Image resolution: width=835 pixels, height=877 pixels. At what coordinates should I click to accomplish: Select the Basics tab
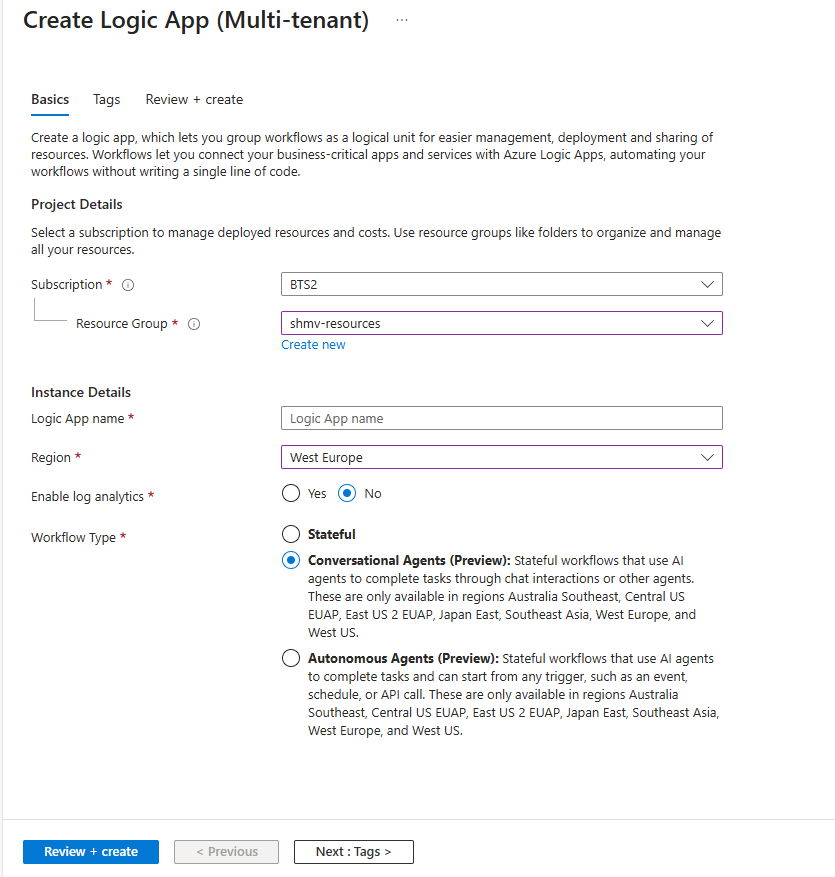[49, 99]
